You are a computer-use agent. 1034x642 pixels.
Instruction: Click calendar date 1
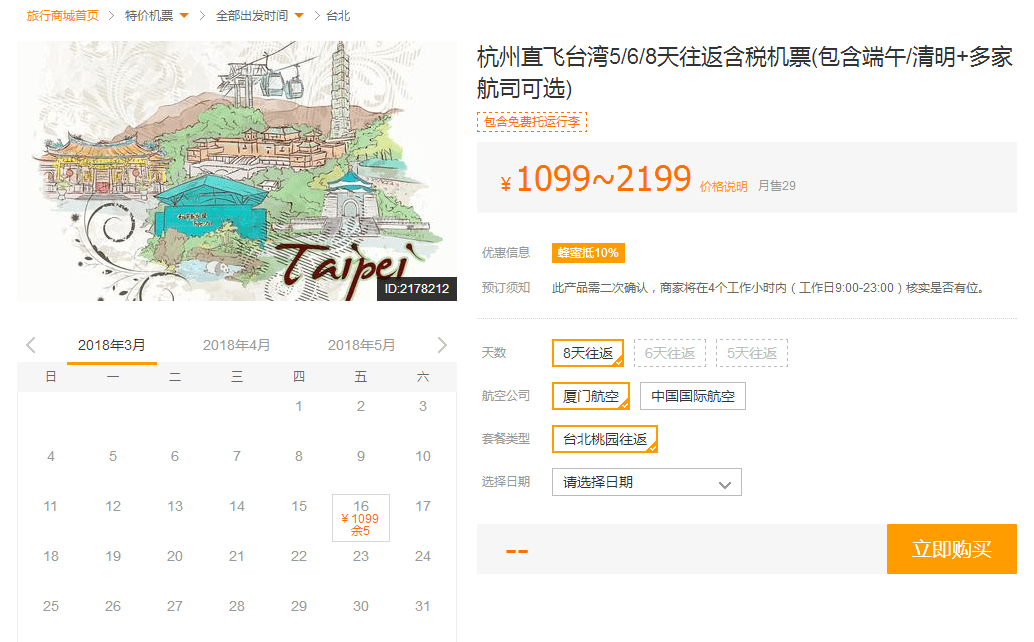pos(299,406)
